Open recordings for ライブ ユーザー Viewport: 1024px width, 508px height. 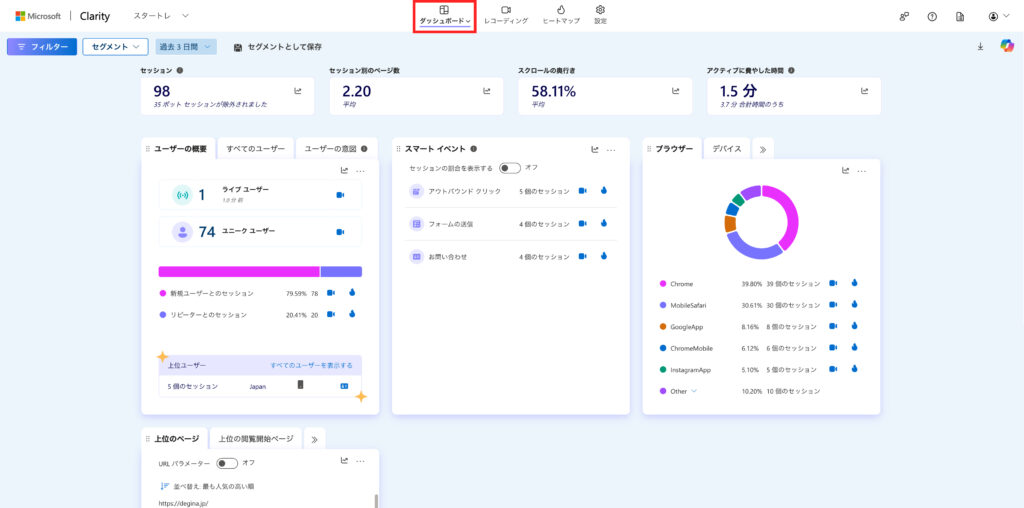click(340, 195)
